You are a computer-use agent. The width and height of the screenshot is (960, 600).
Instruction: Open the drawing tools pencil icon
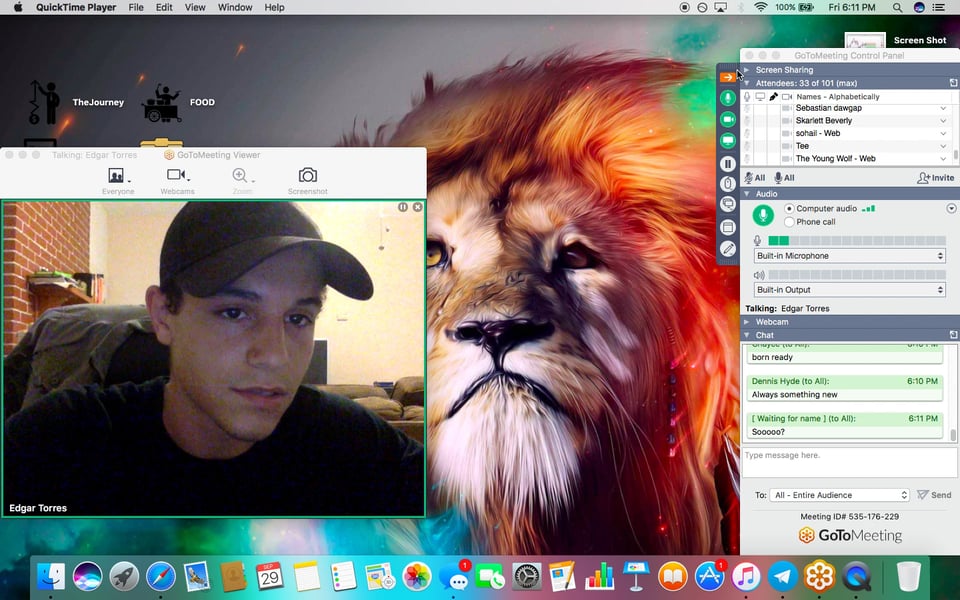(727, 249)
